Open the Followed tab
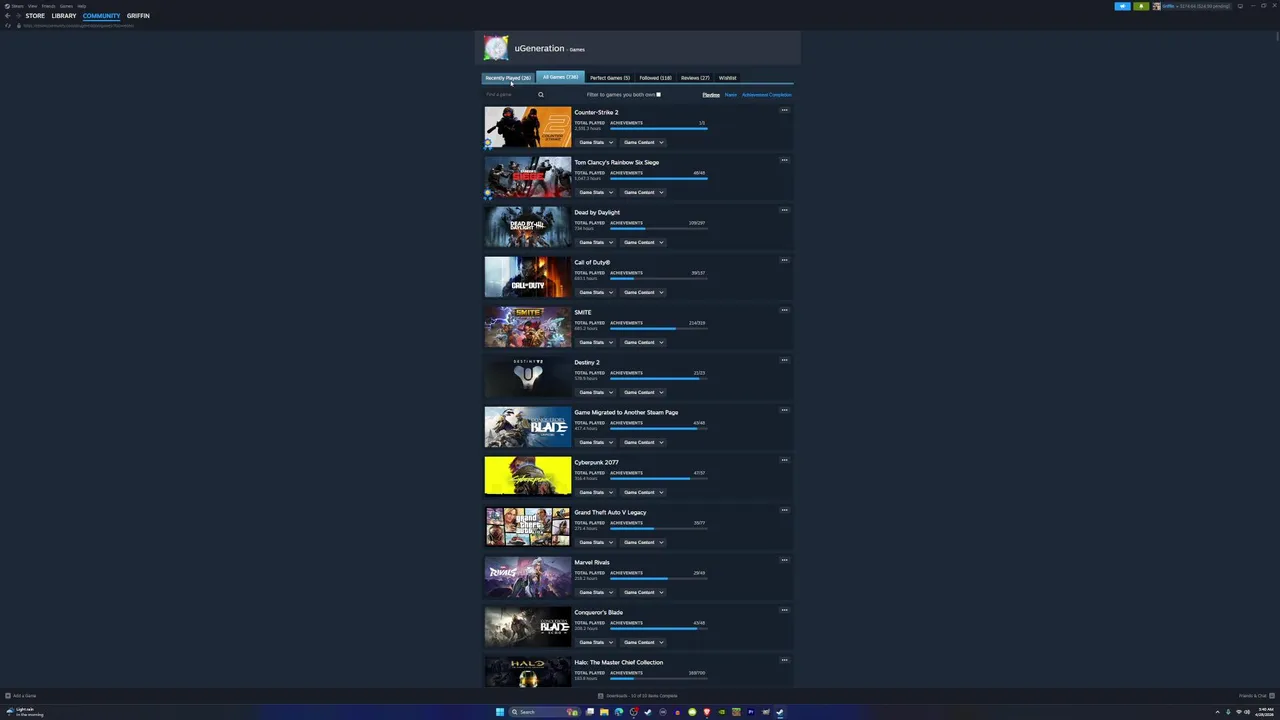This screenshot has width=1280, height=720. click(x=656, y=78)
